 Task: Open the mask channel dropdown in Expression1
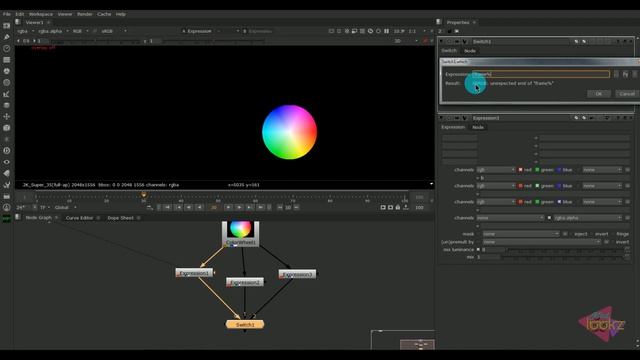[x=521, y=234]
